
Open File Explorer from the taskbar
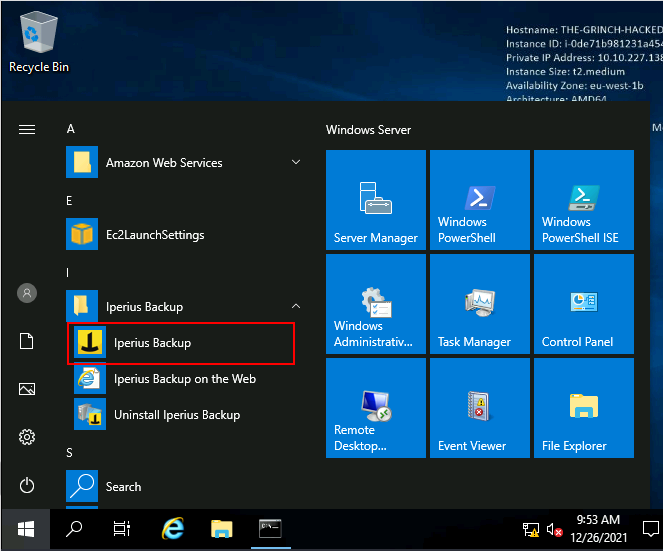(x=222, y=529)
